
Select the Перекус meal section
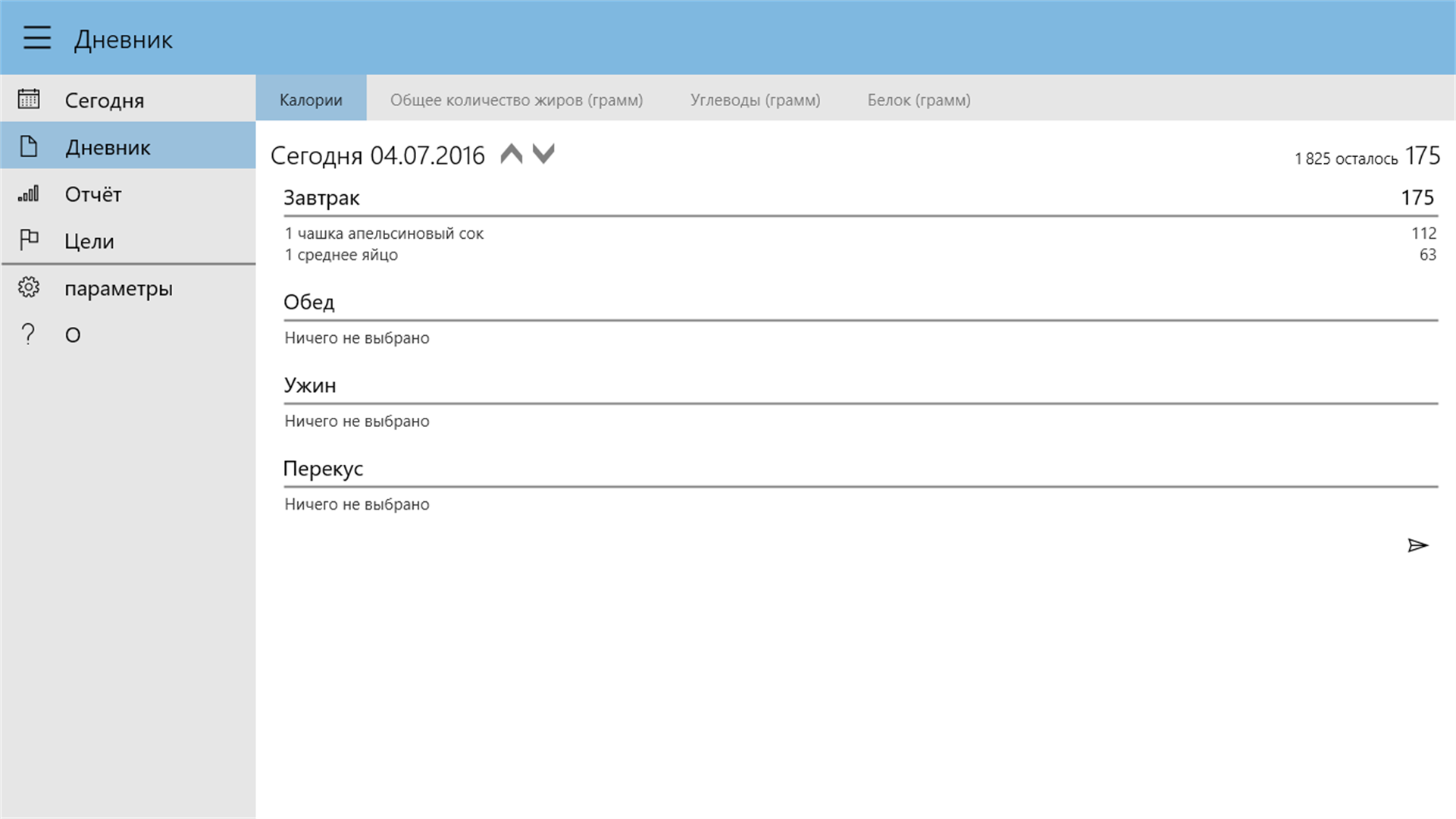coord(323,469)
